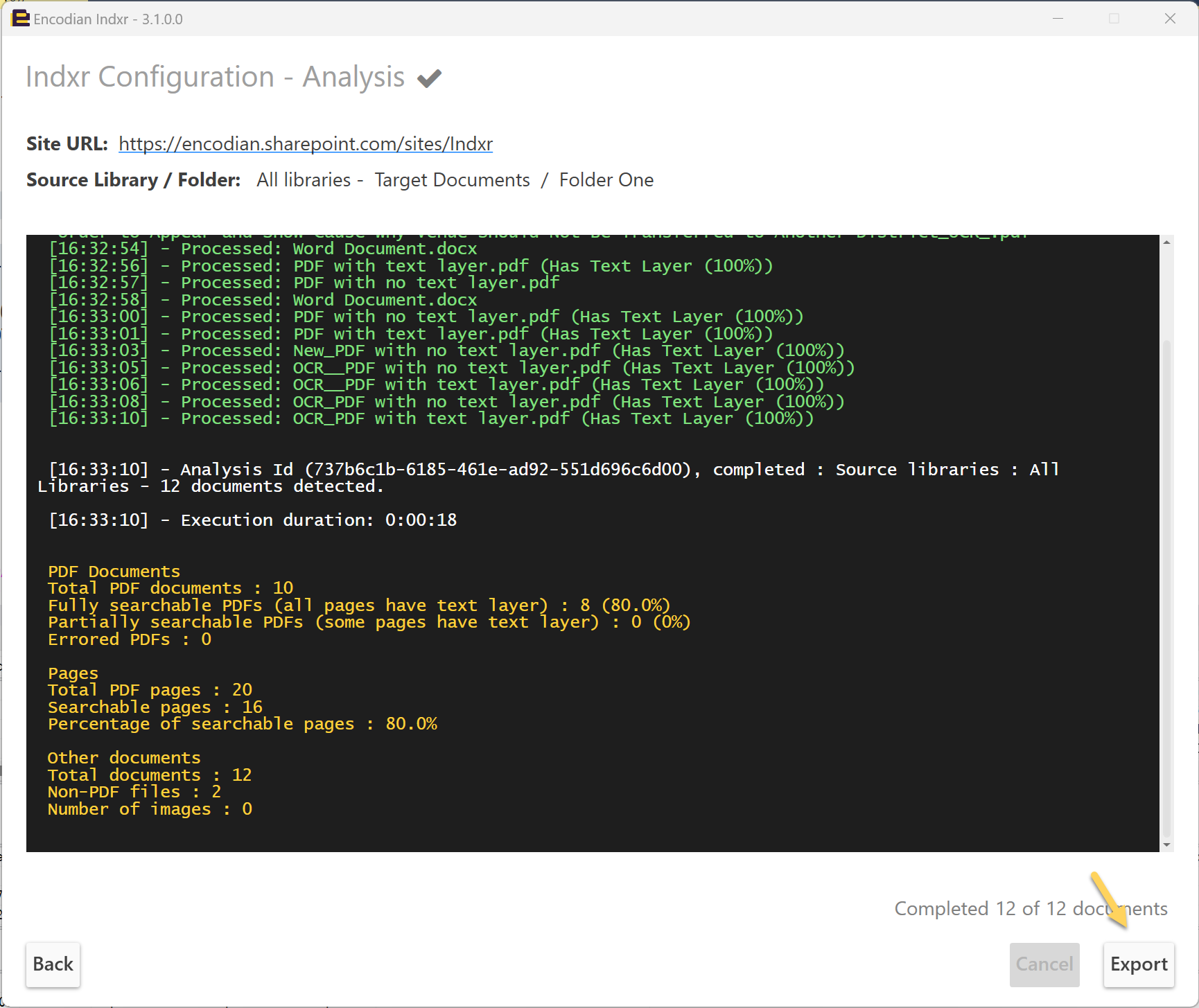1199x1008 pixels.
Task: Click the 'Pages' section heading
Action: pos(73,673)
